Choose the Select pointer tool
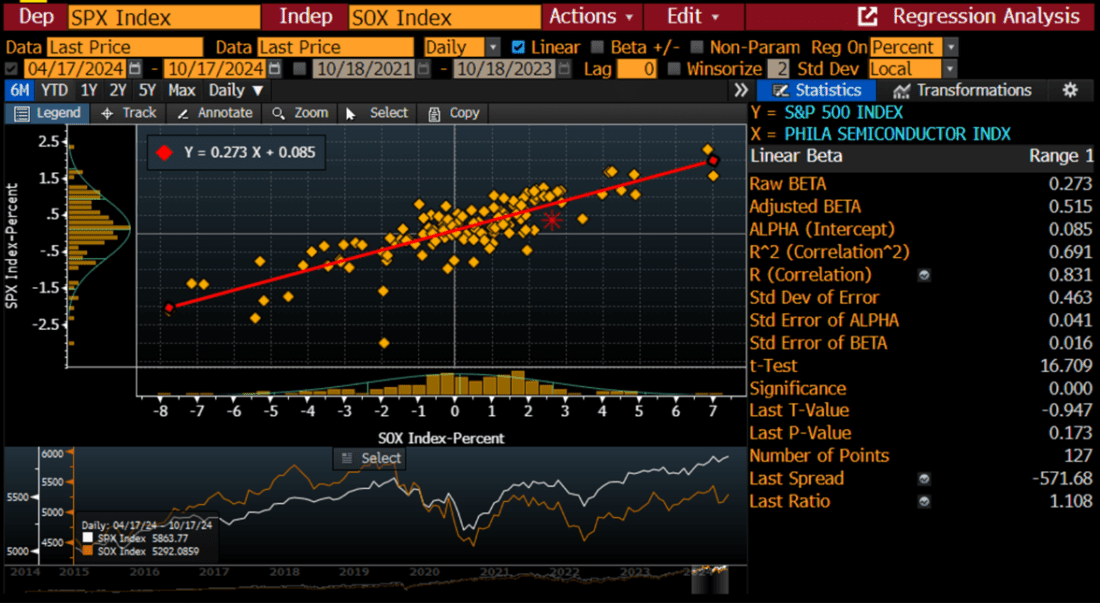Viewport: 1100px width, 603px height. pos(377,113)
